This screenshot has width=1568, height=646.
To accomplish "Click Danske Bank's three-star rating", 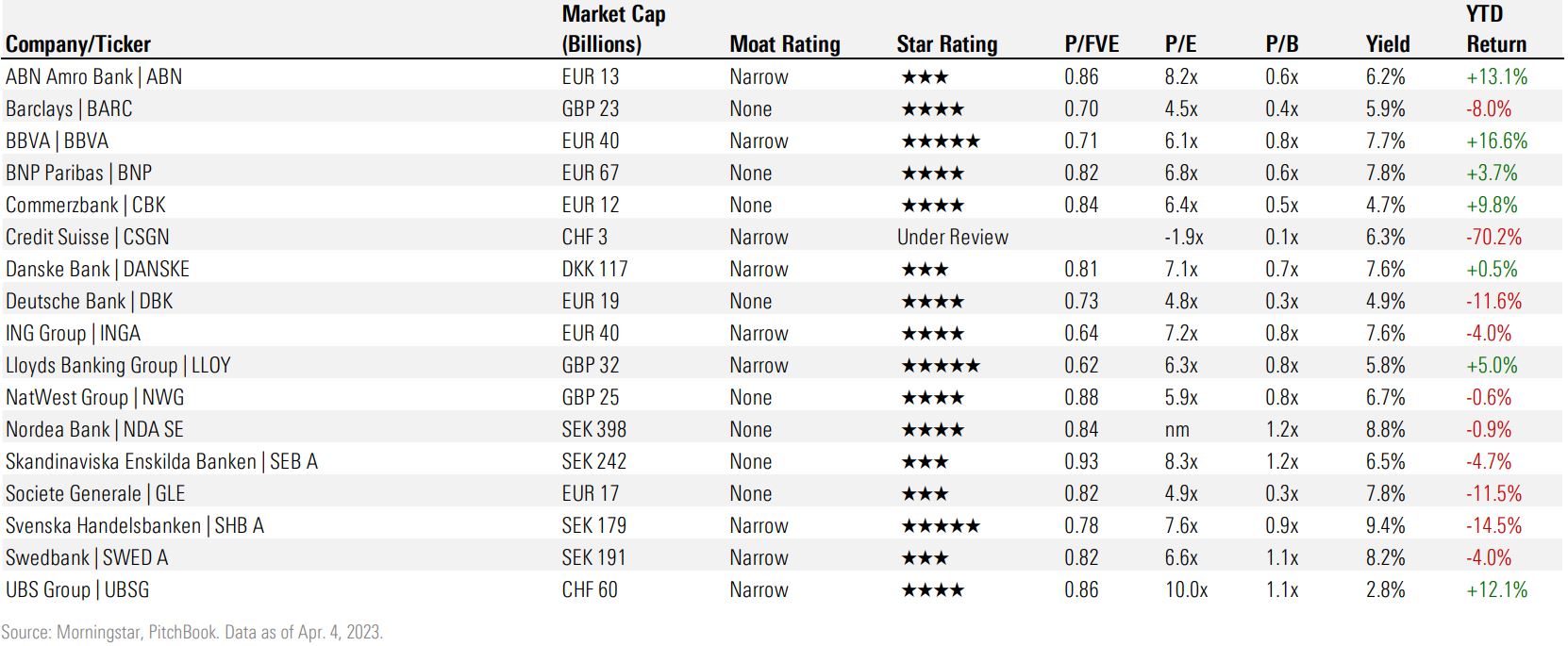I will click(925, 270).
